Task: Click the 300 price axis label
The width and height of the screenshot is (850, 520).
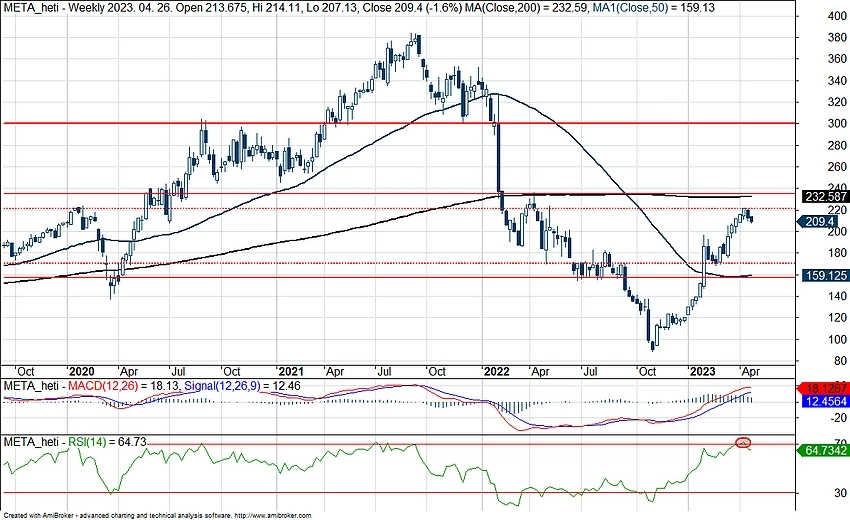Action: coord(837,124)
